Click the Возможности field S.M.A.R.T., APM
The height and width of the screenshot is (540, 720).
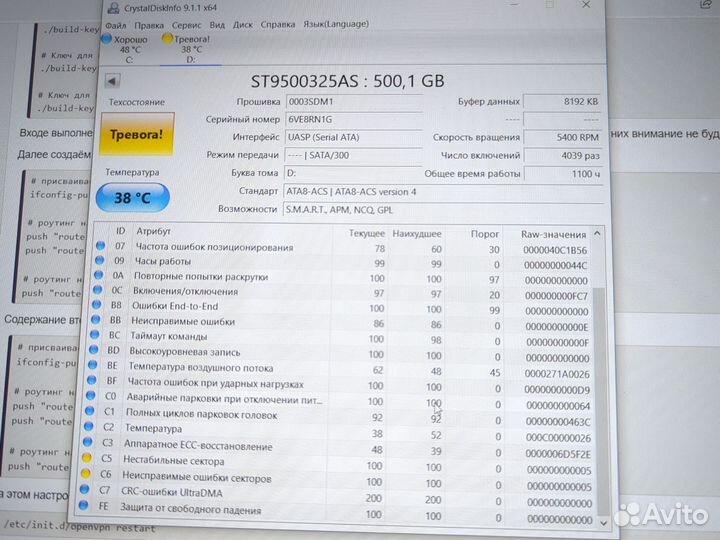[x=443, y=210]
